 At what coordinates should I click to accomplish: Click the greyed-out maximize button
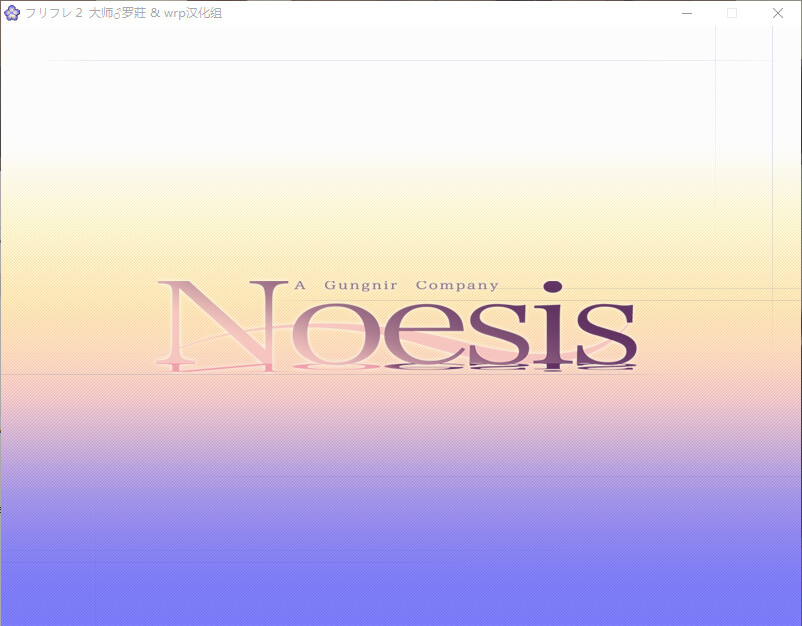pyautogui.click(x=732, y=13)
